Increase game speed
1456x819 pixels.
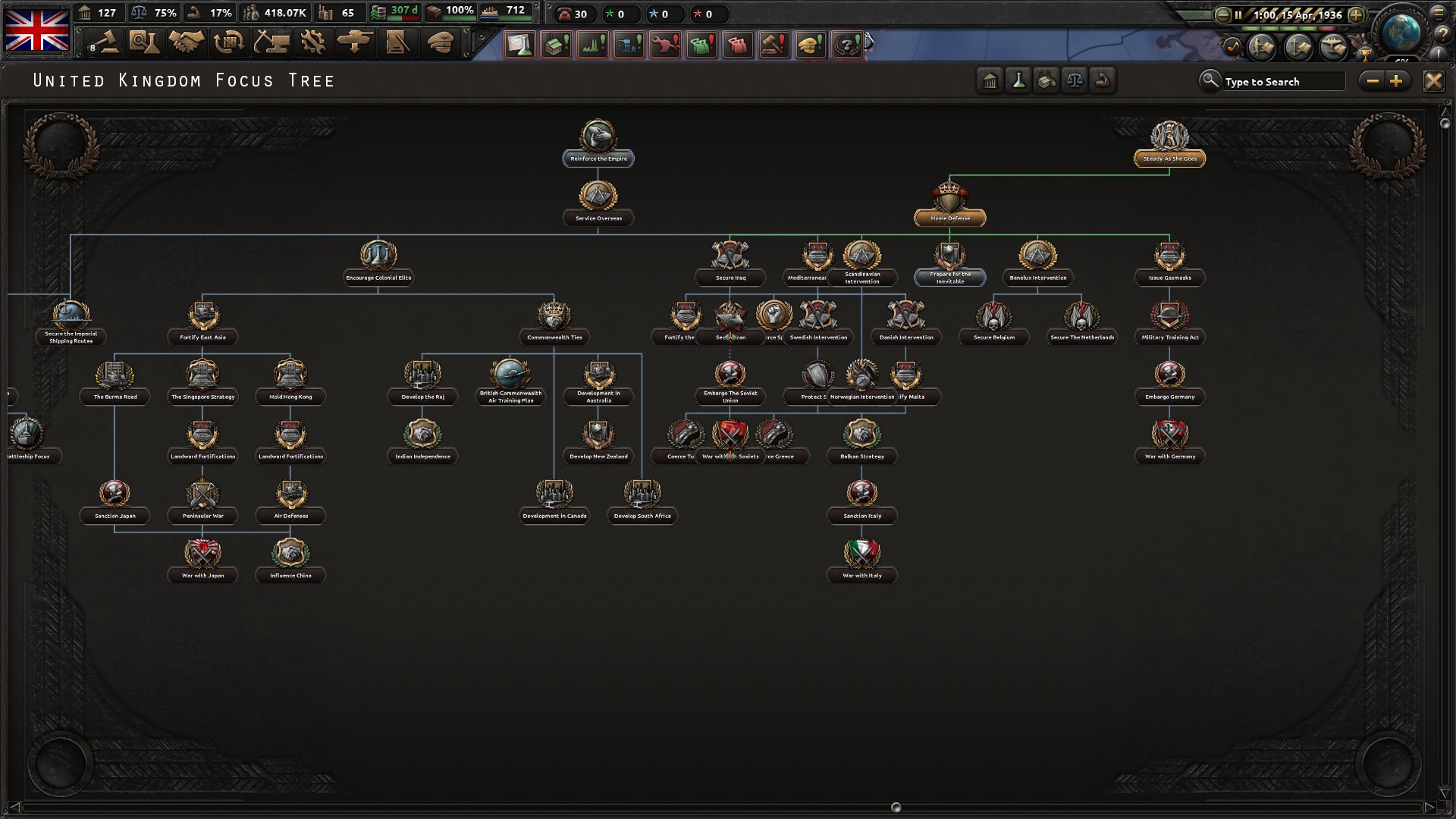pos(1357,14)
